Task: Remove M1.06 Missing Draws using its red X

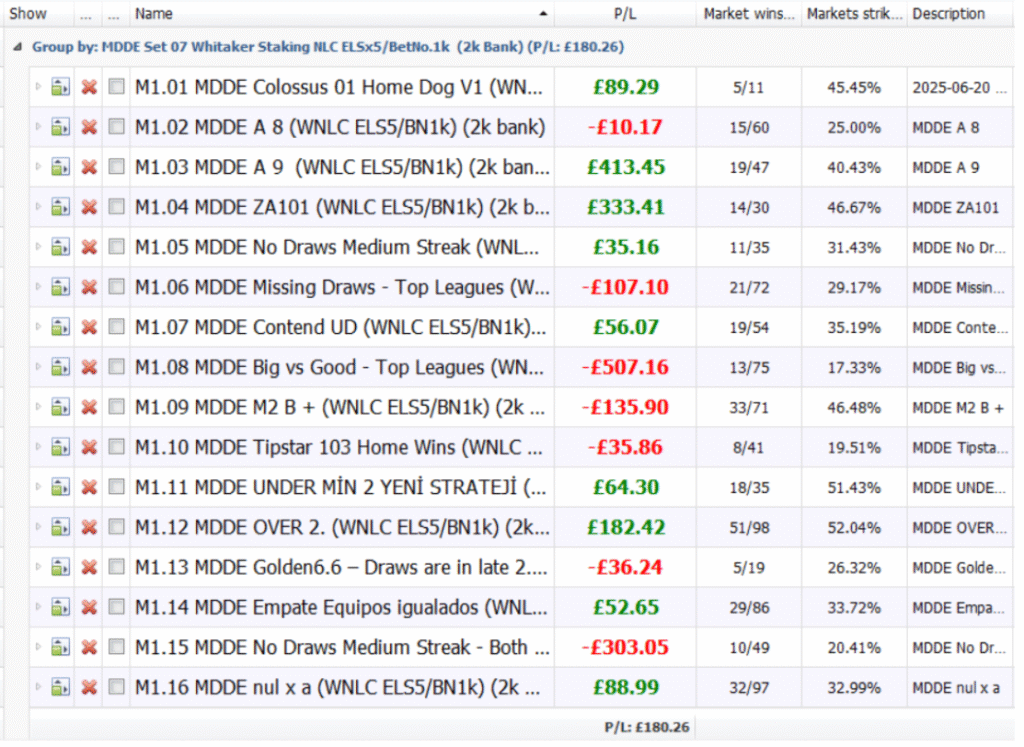Action: [89, 288]
